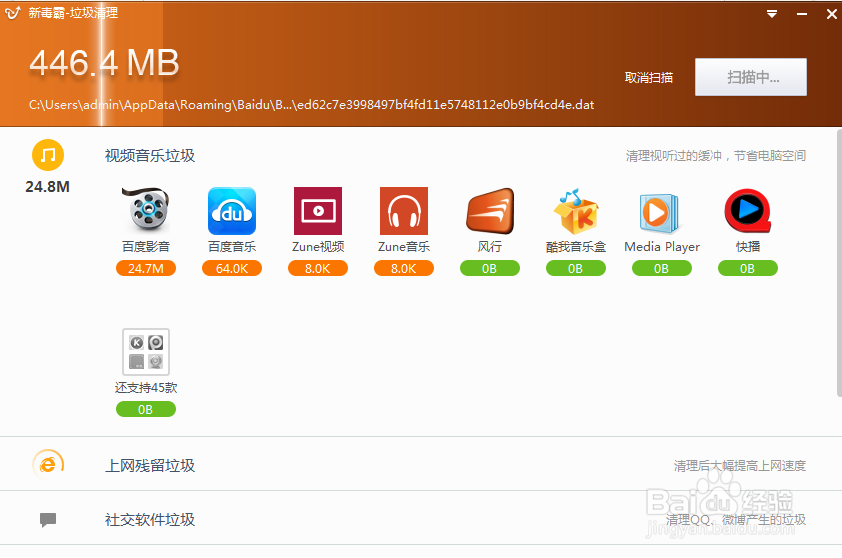Viewport: 842px width, 558px height.
Task: Close the 垃圾清理 window
Action: (x=831, y=14)
